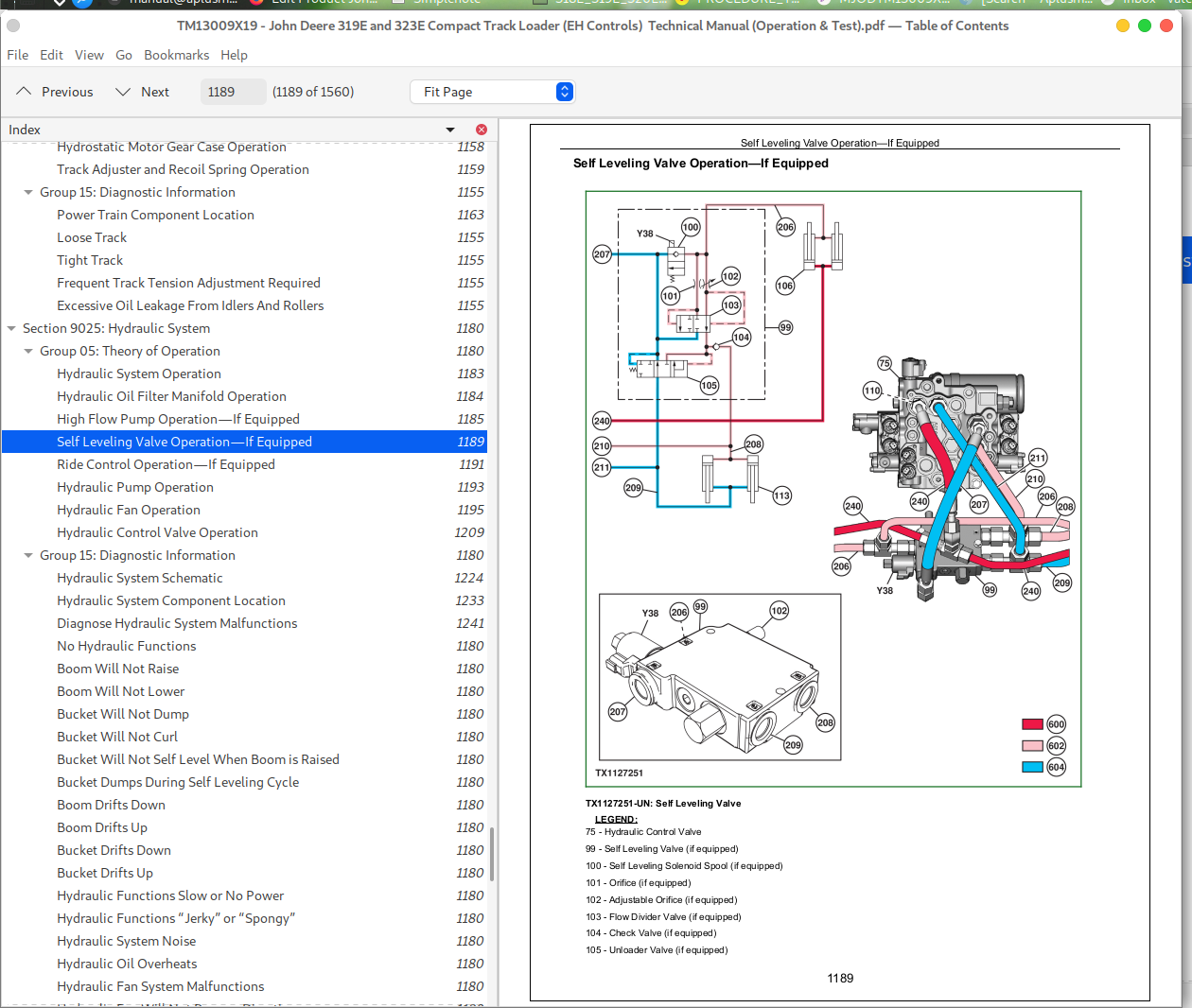Open the Fit Page zoom dropdown
The width and height of the screenshot is (1192, 1008).
pyautogui.click(x=492, y=92)
